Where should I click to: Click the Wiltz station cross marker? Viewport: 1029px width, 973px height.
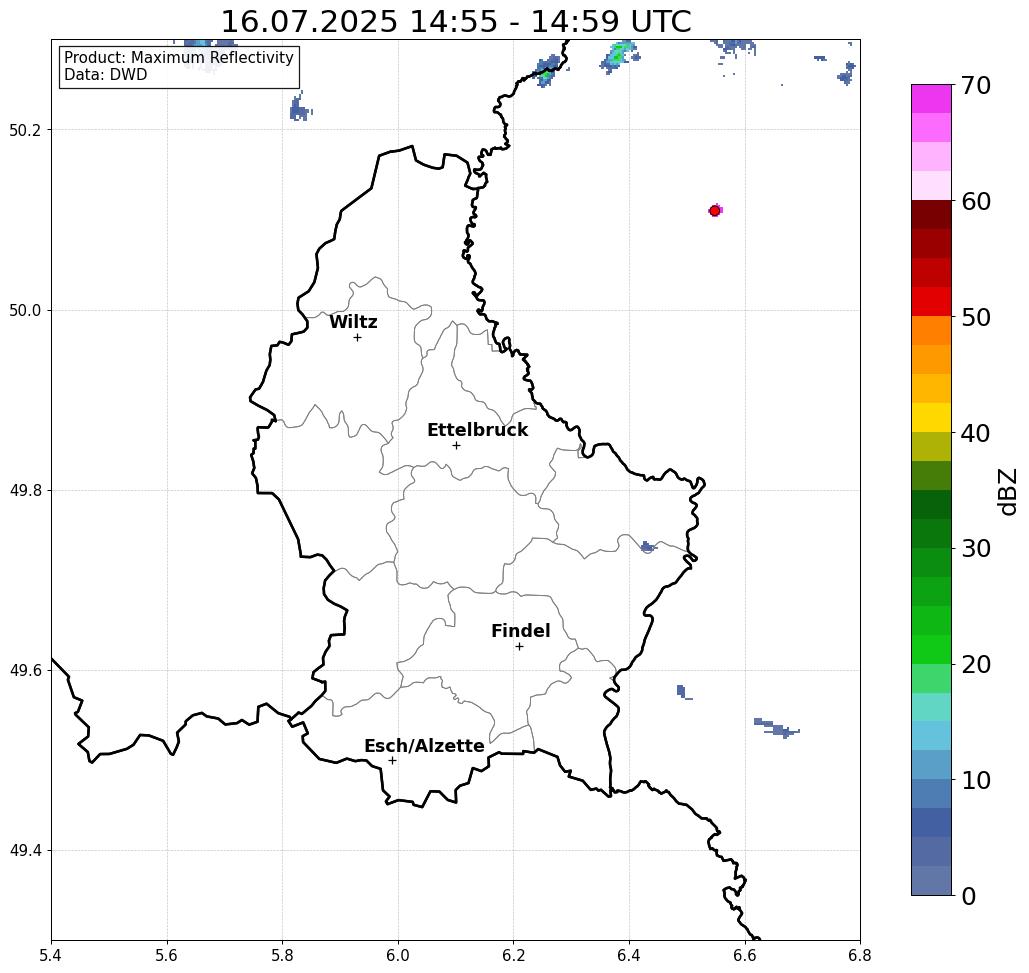coord(358,338)
